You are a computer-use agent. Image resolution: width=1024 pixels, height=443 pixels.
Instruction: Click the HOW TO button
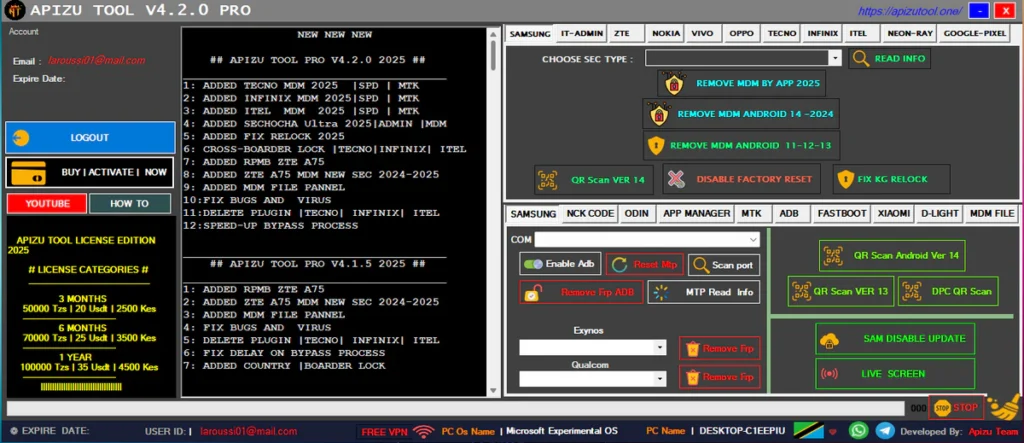coord(129,203)
